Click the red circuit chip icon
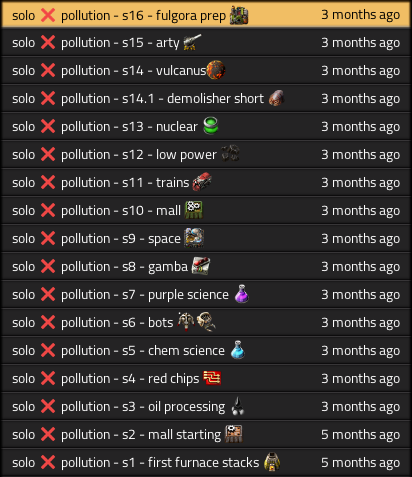 click(212, 378)
